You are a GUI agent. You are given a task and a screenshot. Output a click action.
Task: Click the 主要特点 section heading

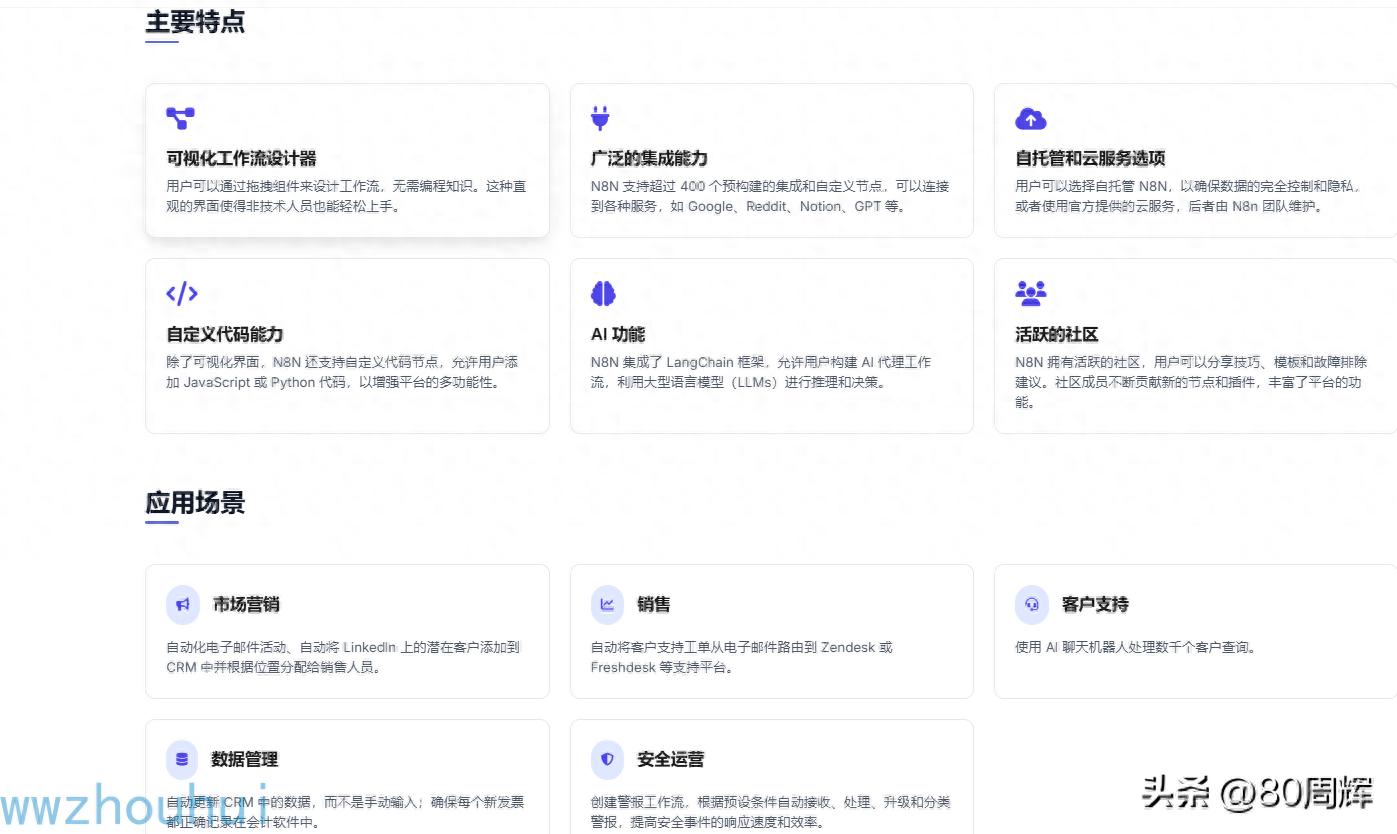coord(195,22)
